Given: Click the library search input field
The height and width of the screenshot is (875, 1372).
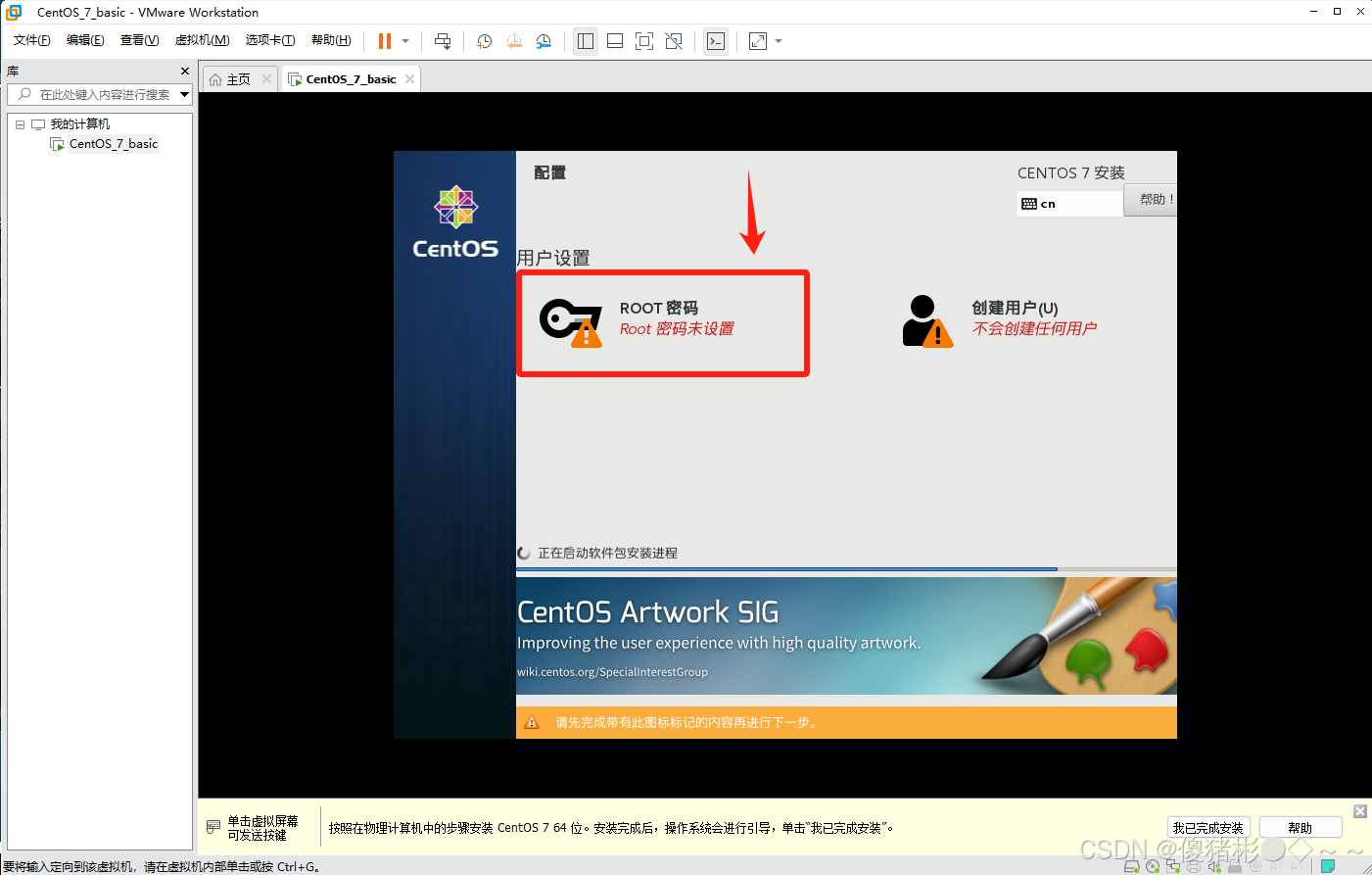Looking at the screenshot, I should pos(100,94).
